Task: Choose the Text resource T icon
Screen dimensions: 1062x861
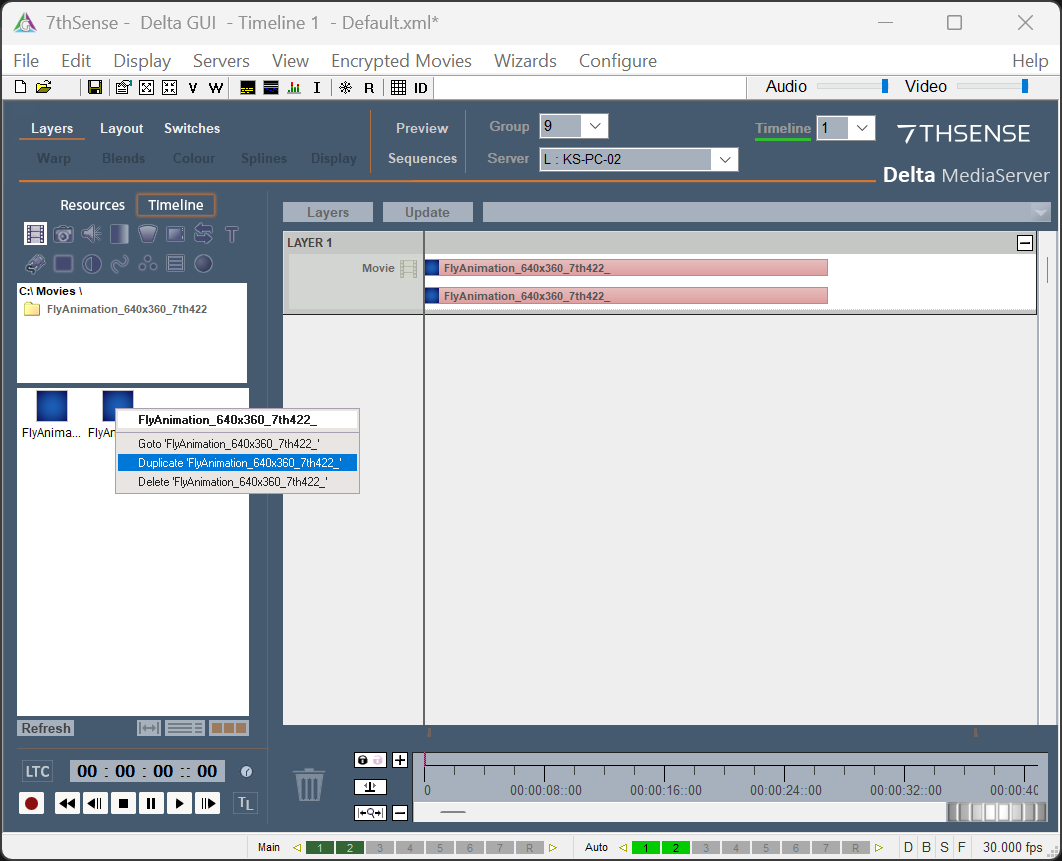Action: point(232,234)
